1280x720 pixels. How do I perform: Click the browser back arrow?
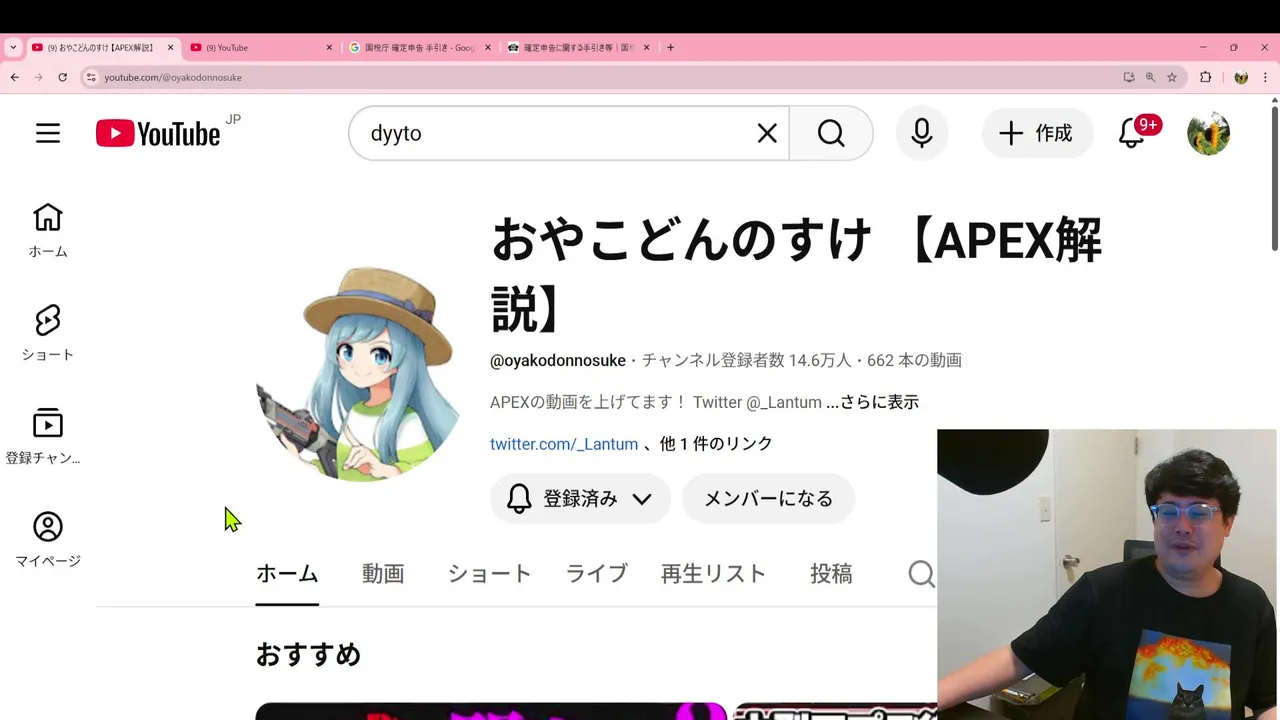coord(14,77)
